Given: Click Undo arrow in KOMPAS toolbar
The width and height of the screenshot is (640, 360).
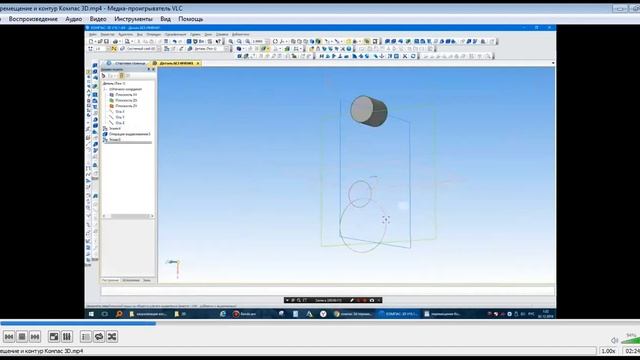Looking at the screenshot, I should [x=175, y=41].
